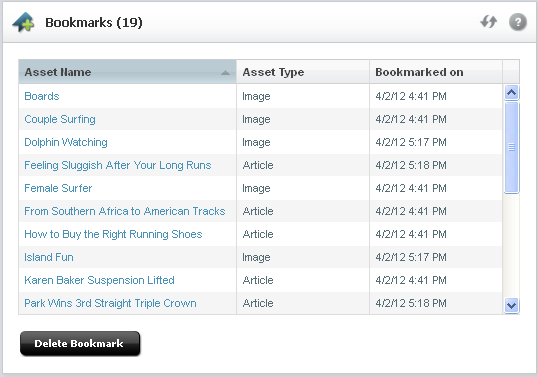This screenshot has height=377, width=538.
Task: Select the date cell for Dolphin Watching
Action: (436, 142)
